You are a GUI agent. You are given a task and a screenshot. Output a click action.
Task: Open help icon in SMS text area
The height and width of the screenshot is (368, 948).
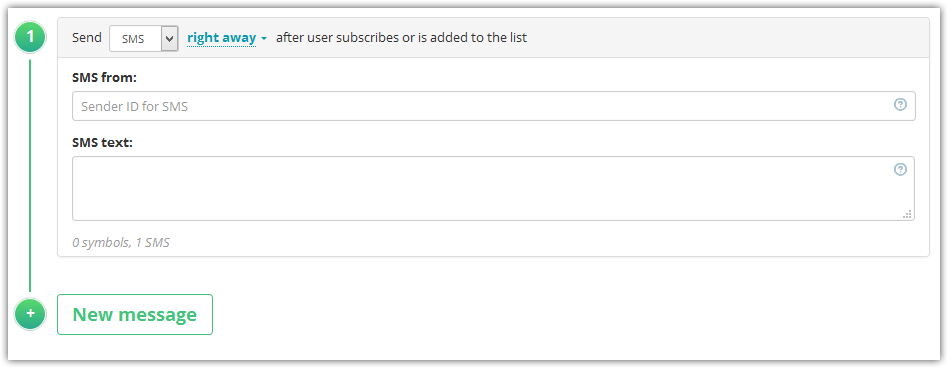[900, 169]
